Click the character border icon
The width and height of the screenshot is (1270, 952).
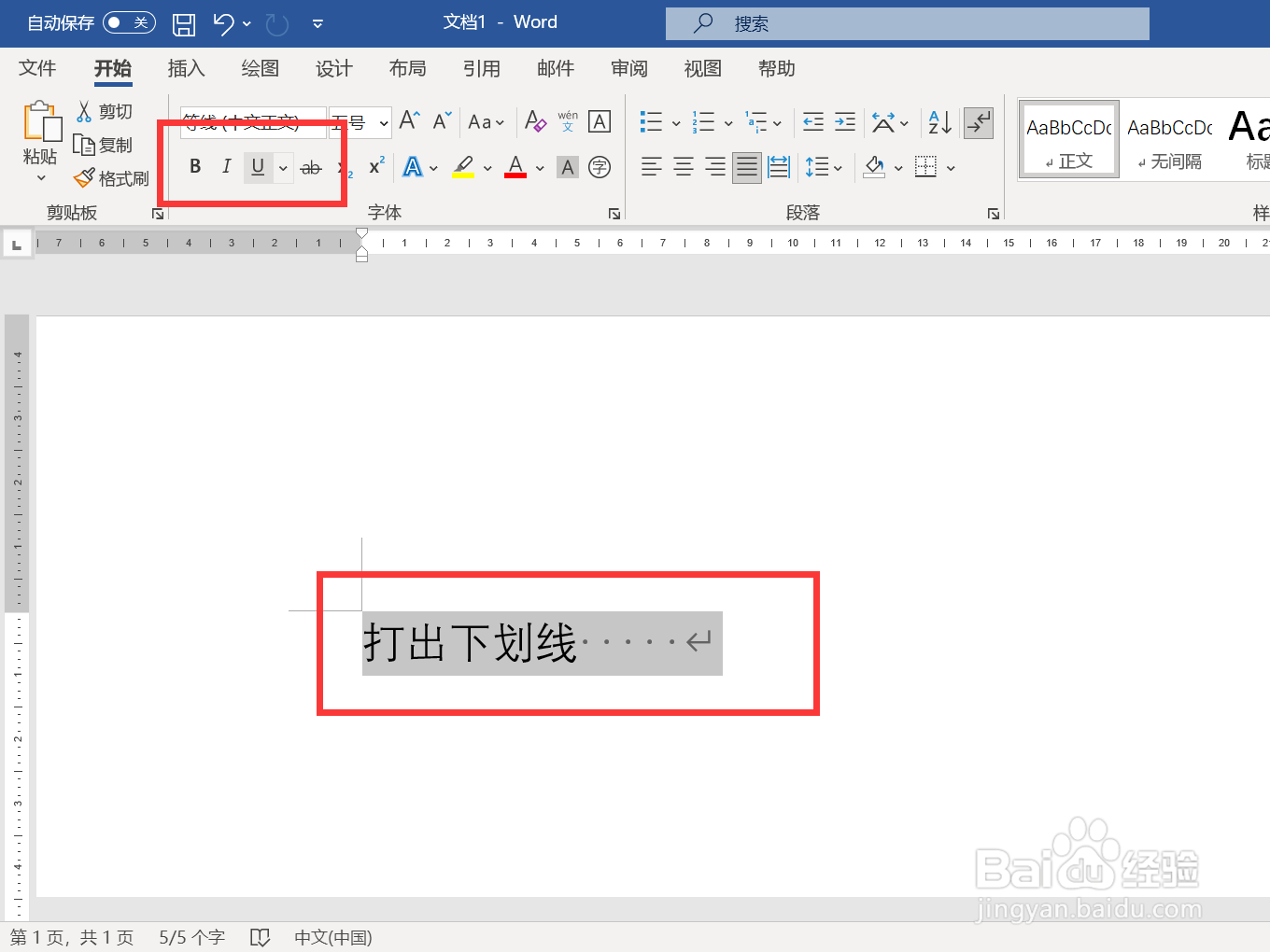coord(600,121)
